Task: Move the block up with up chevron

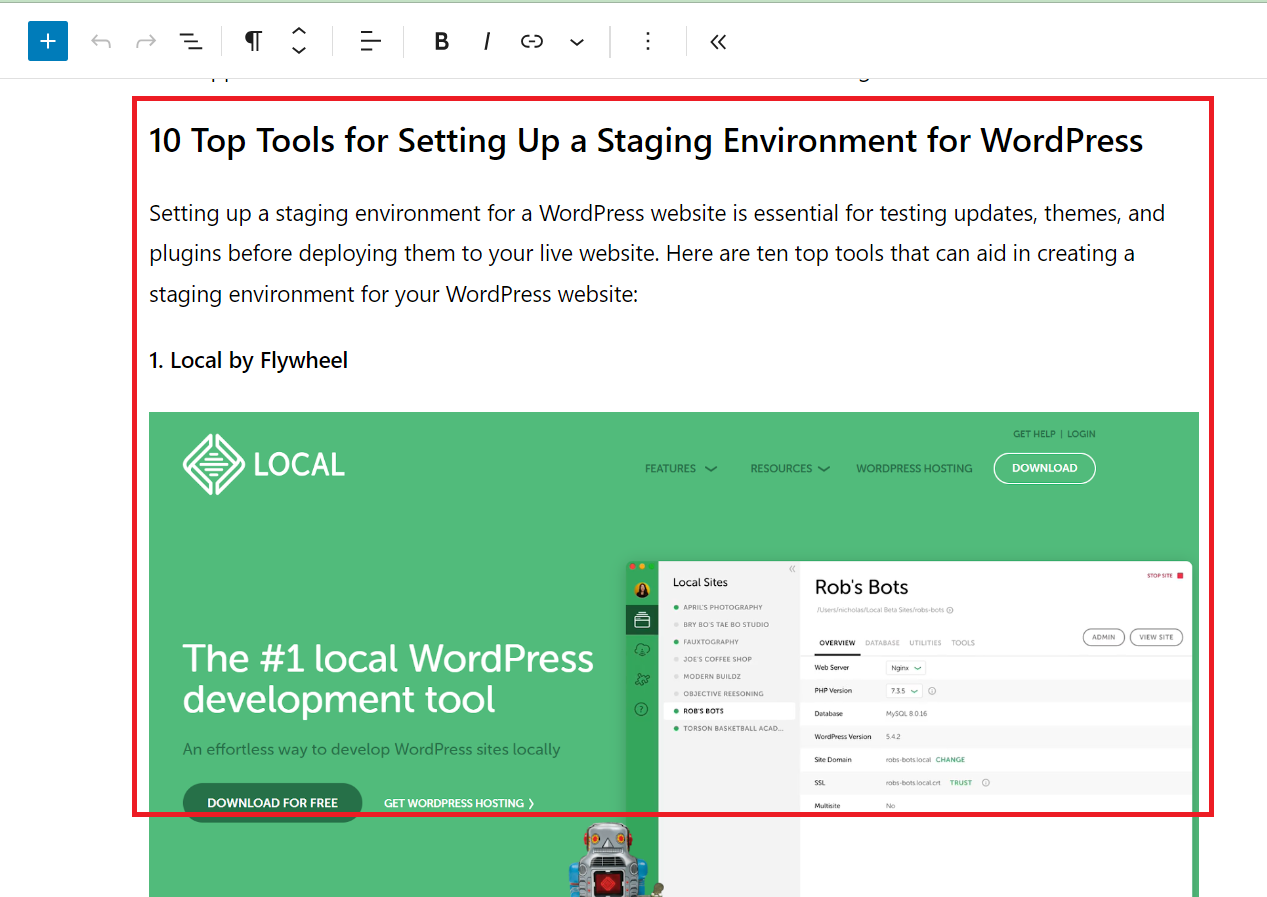Action: point(299,32)
